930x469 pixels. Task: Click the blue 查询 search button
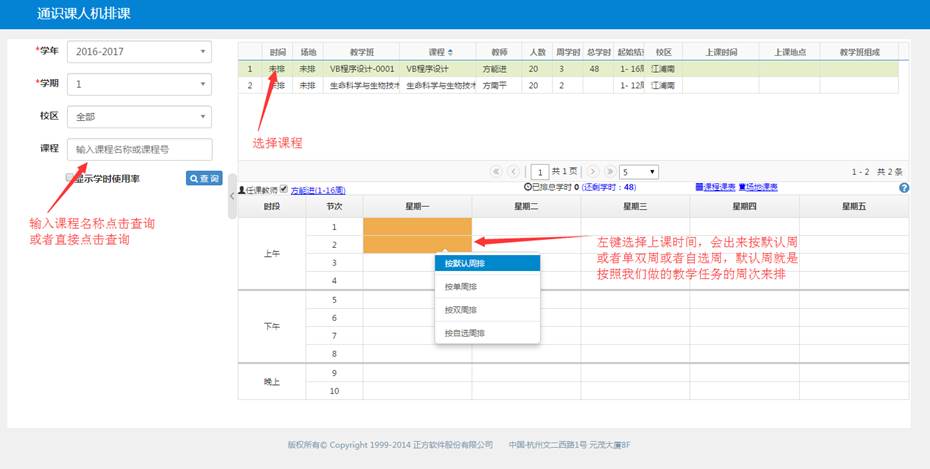click(204, 178)
